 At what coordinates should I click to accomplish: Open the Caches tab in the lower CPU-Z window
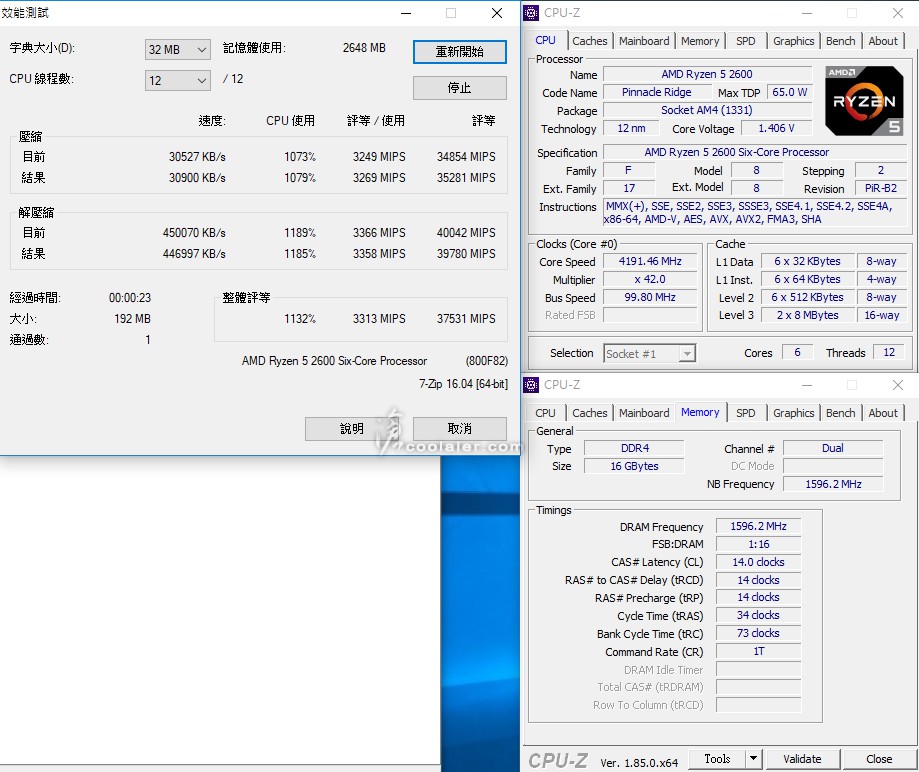tap(590, 413)
